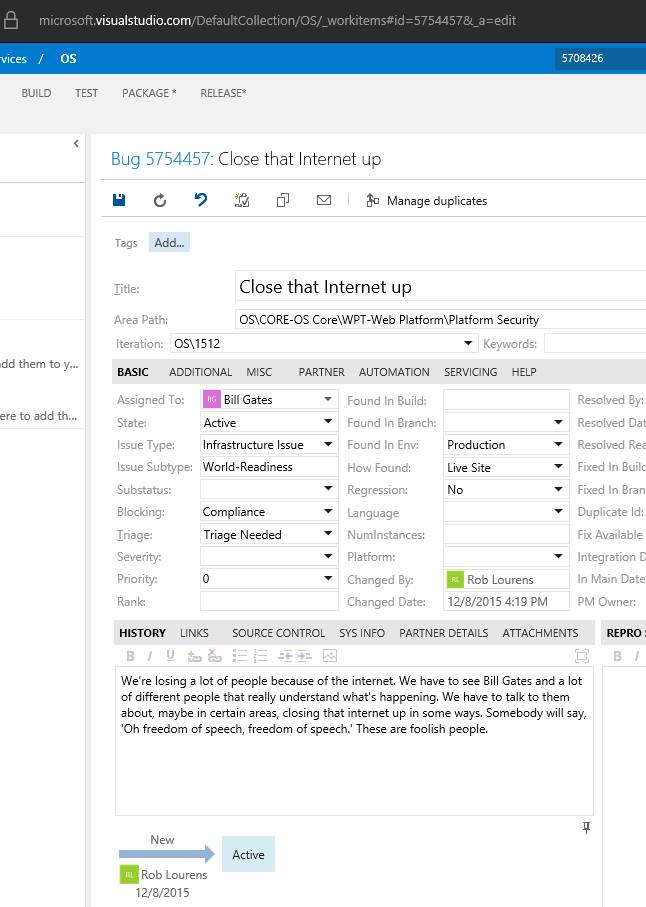Switch to the PARTNER DETAILS tab
Viewport: 646px width, 907px height.
[x=444, y=633]
